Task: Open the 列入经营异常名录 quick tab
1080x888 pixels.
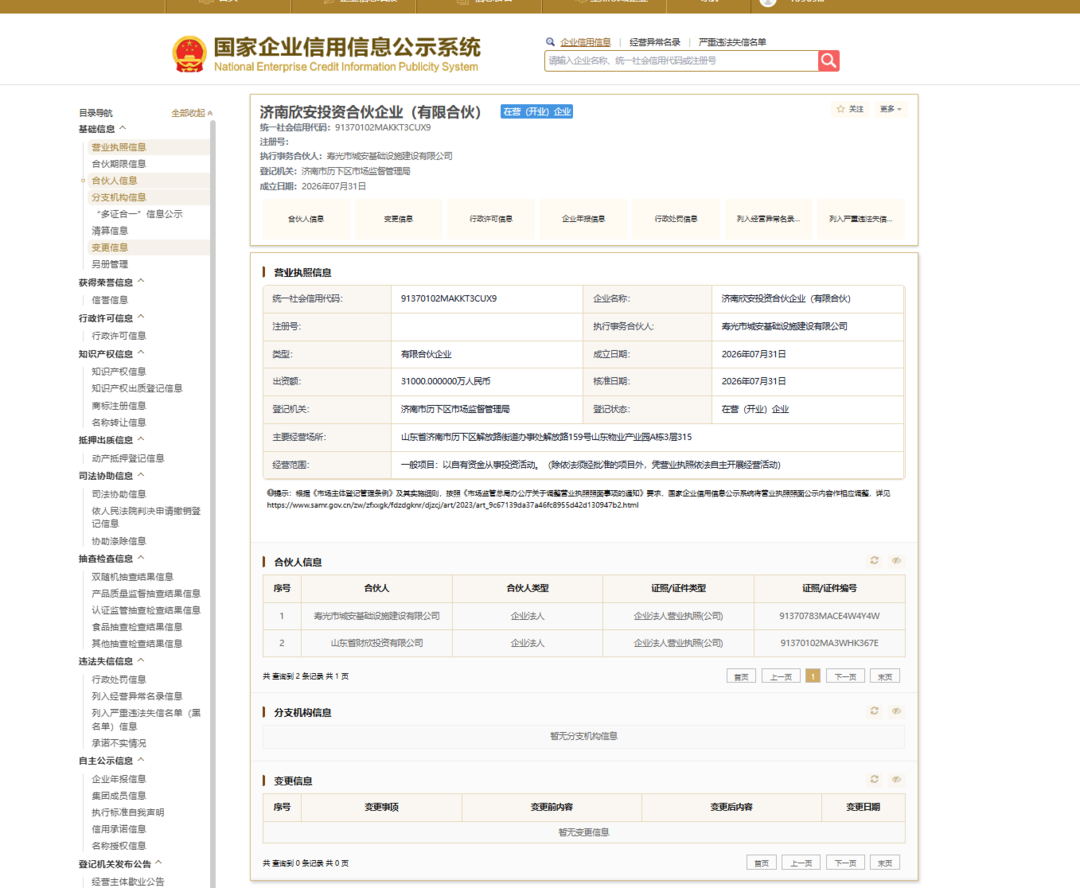Action: point(769,219)
